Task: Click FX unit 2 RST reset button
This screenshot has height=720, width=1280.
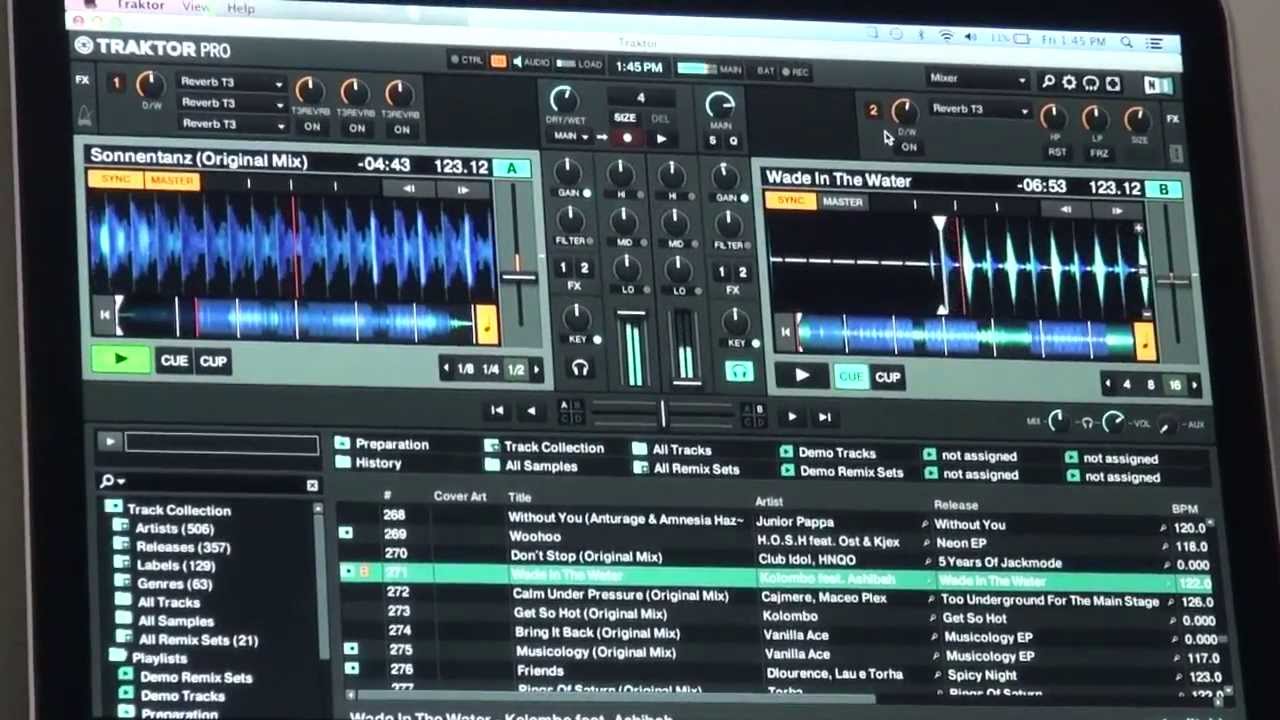Action: (1057, 152)
